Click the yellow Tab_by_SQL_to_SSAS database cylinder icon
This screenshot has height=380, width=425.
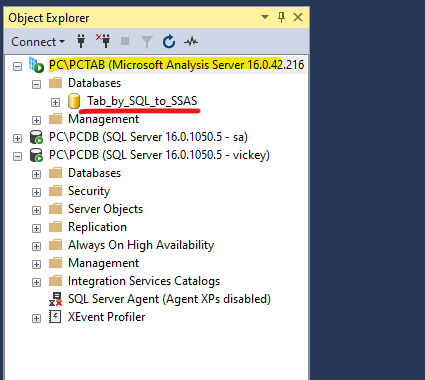(74, 101)
